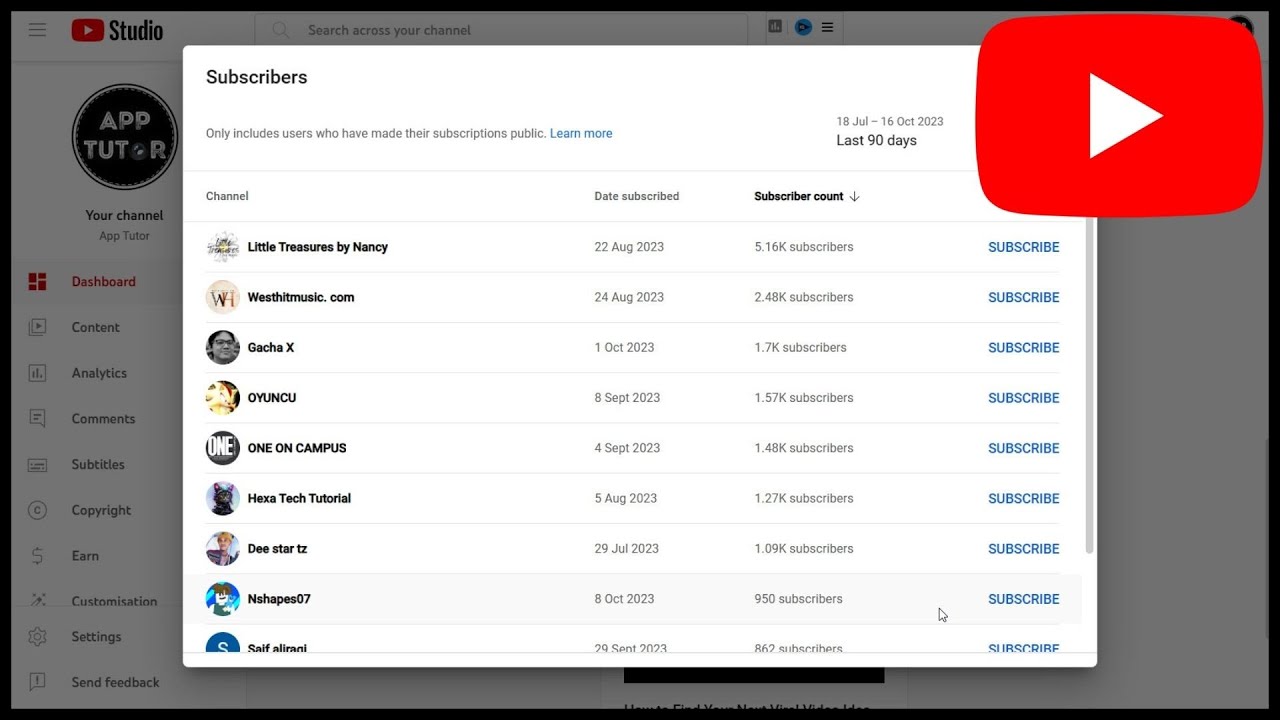Open the Content menu item
The height and width of the screenshot is (720, 1280).
95,327
